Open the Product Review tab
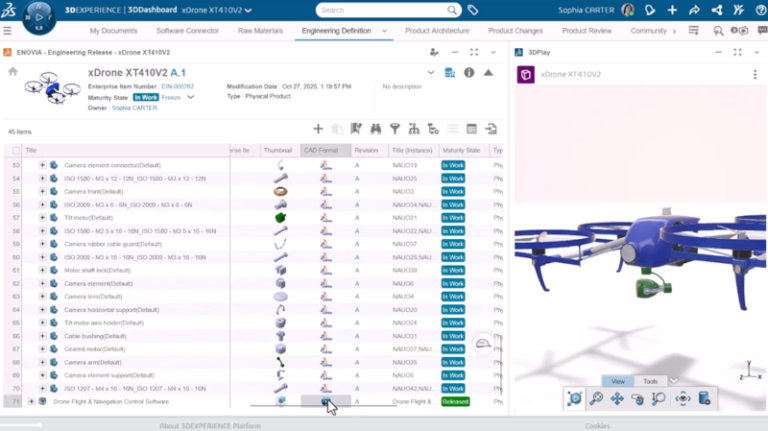This screenshot has width=768, height=431. [x=587, y=31]
